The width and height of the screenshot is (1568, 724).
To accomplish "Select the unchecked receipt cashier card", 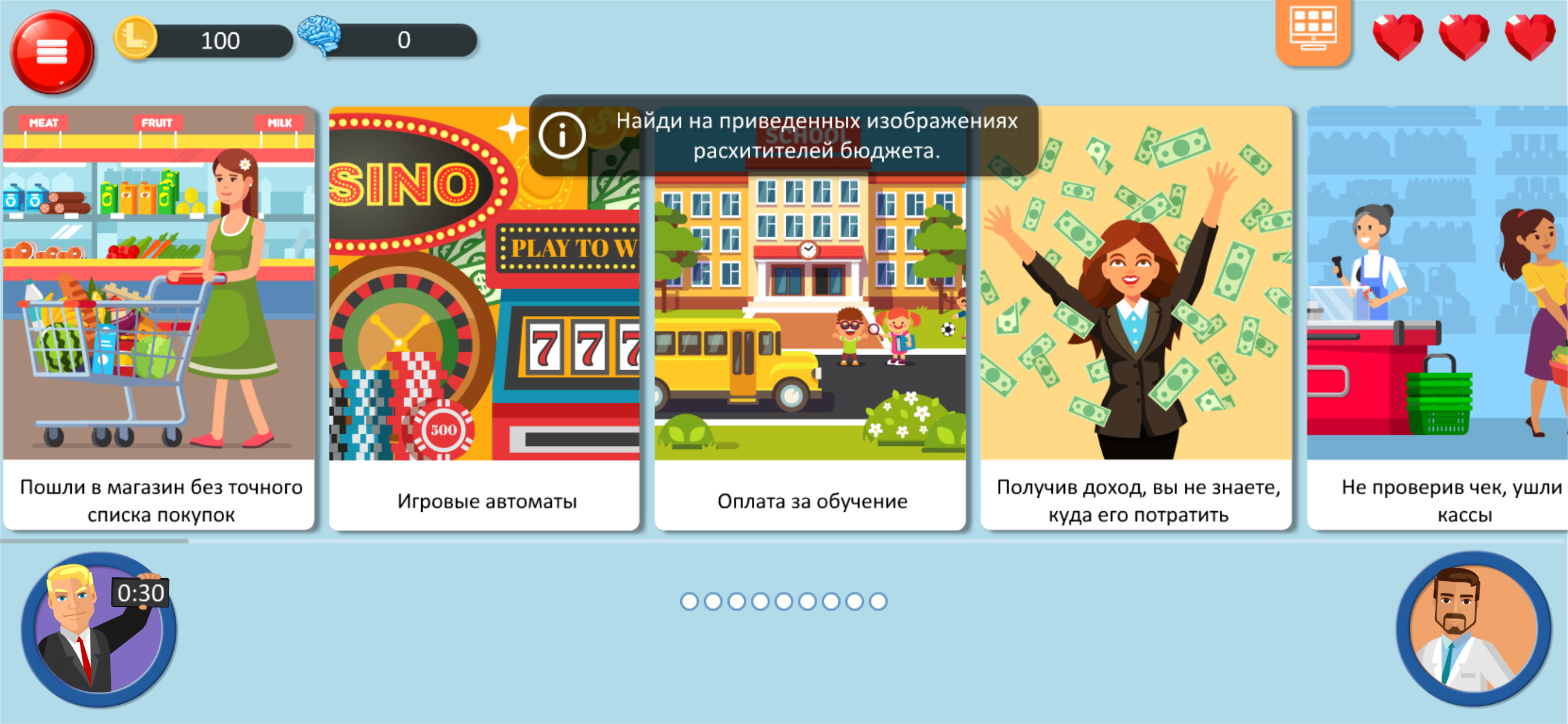I will click(1437, 318).
